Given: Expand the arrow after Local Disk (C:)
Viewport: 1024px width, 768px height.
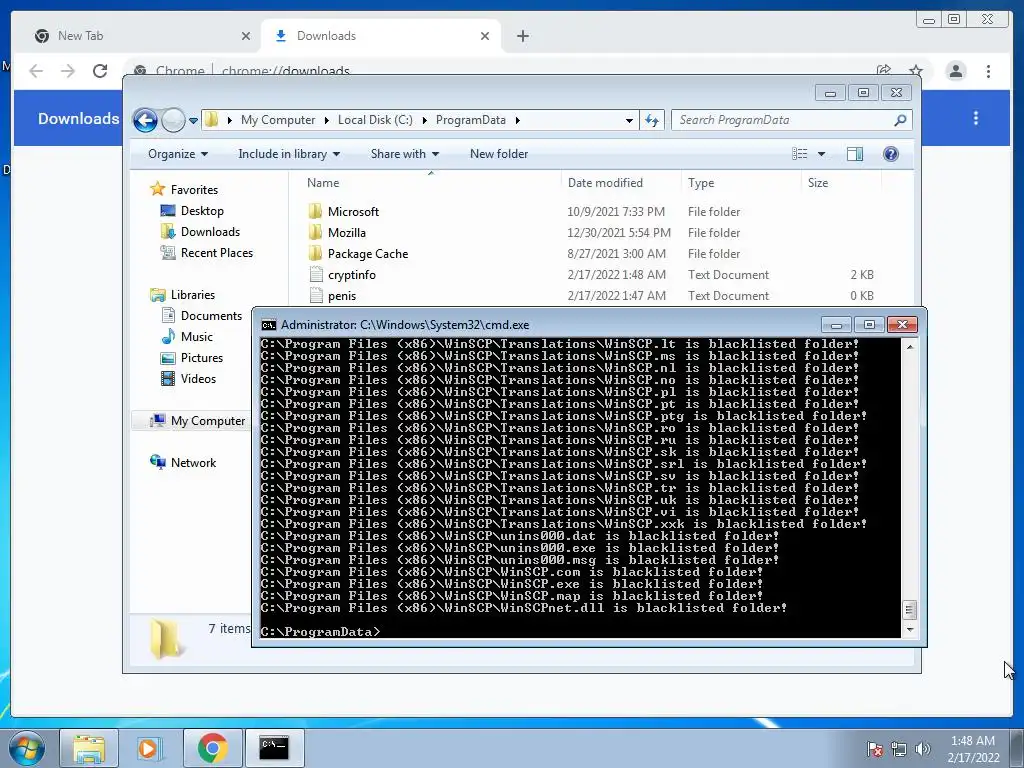Looking at the screenshot, I should click(424, 120).
